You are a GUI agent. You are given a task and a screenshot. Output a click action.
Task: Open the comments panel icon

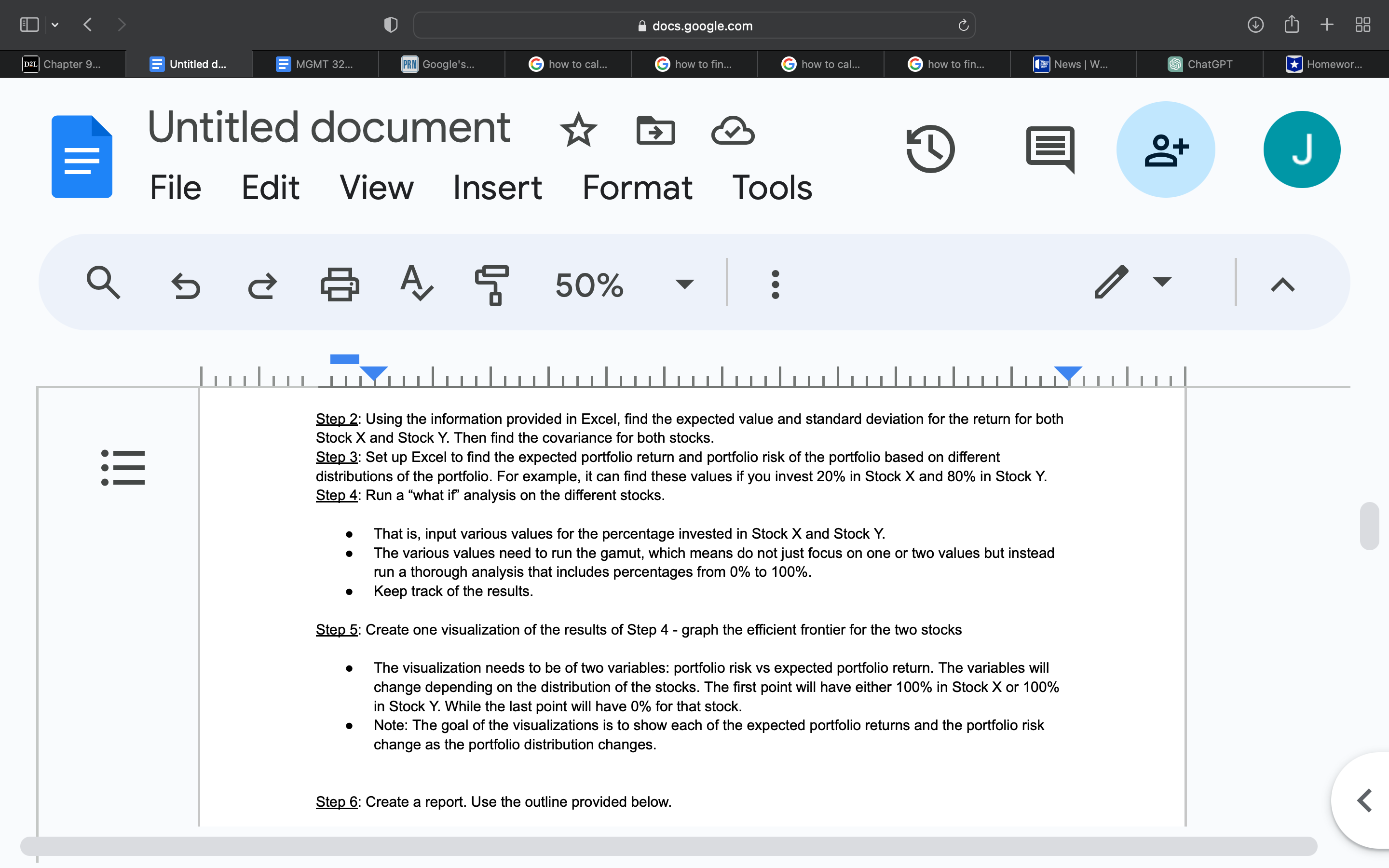[x=1050, y=149]
